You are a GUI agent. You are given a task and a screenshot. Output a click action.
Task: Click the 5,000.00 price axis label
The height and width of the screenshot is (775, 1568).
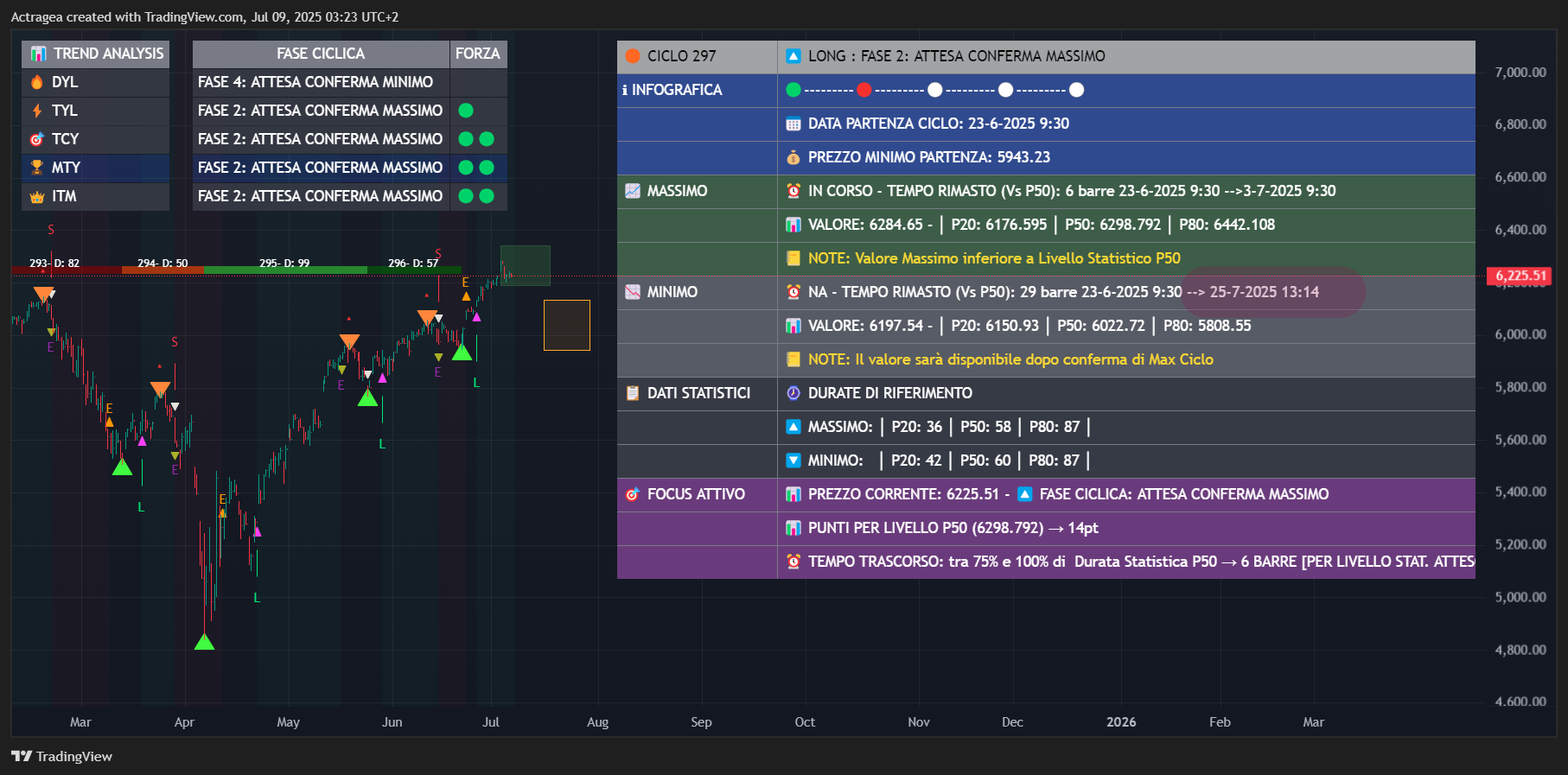pos(1520,597)
